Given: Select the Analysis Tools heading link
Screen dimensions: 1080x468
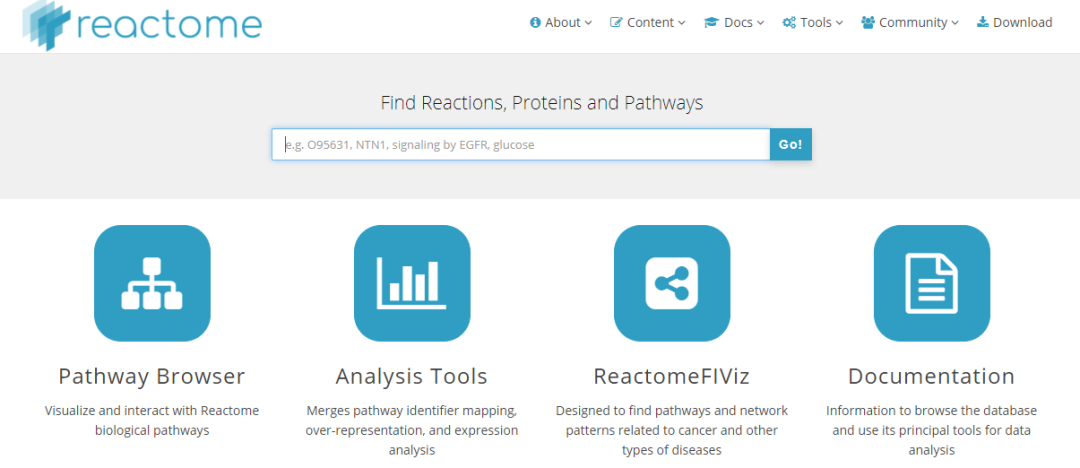Looking at the screenshot, I should click(x=412, y=377).
